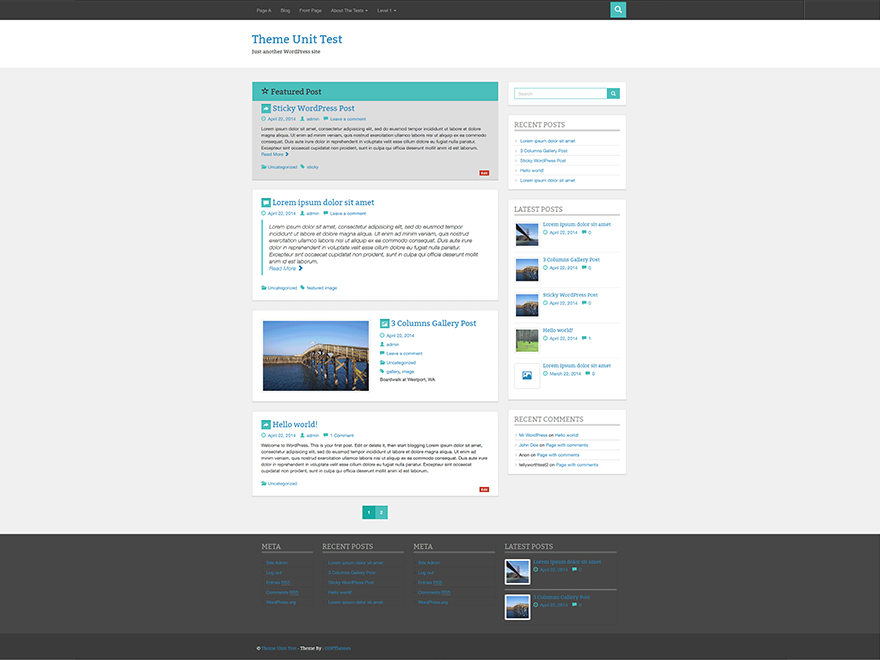Image resolution: width=880 pixels, height=660 pixels.
Task: Expand the Level 1 dropdown menu
Action: tap(386, 10)
